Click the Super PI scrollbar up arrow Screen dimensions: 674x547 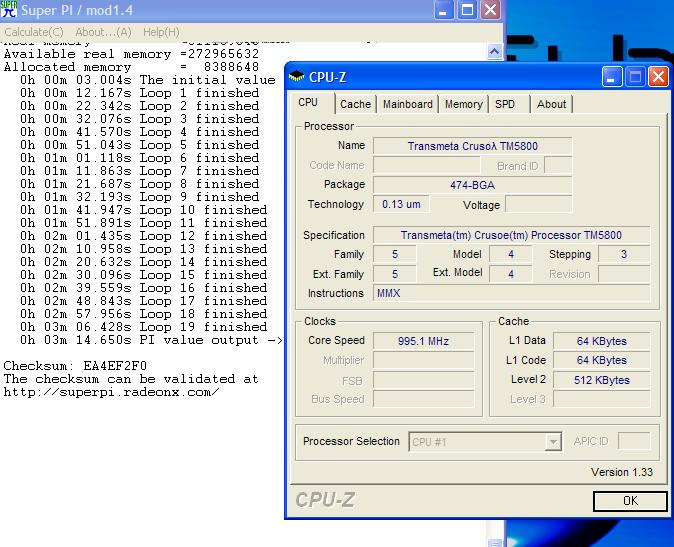(494, 52)
